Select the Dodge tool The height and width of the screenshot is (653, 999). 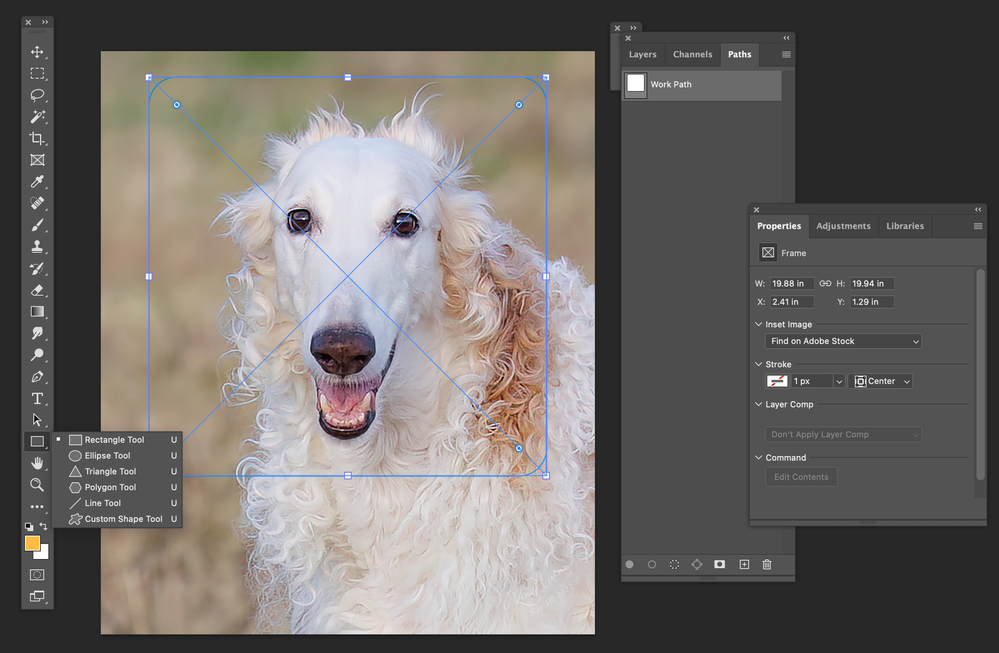click(37, 355)
